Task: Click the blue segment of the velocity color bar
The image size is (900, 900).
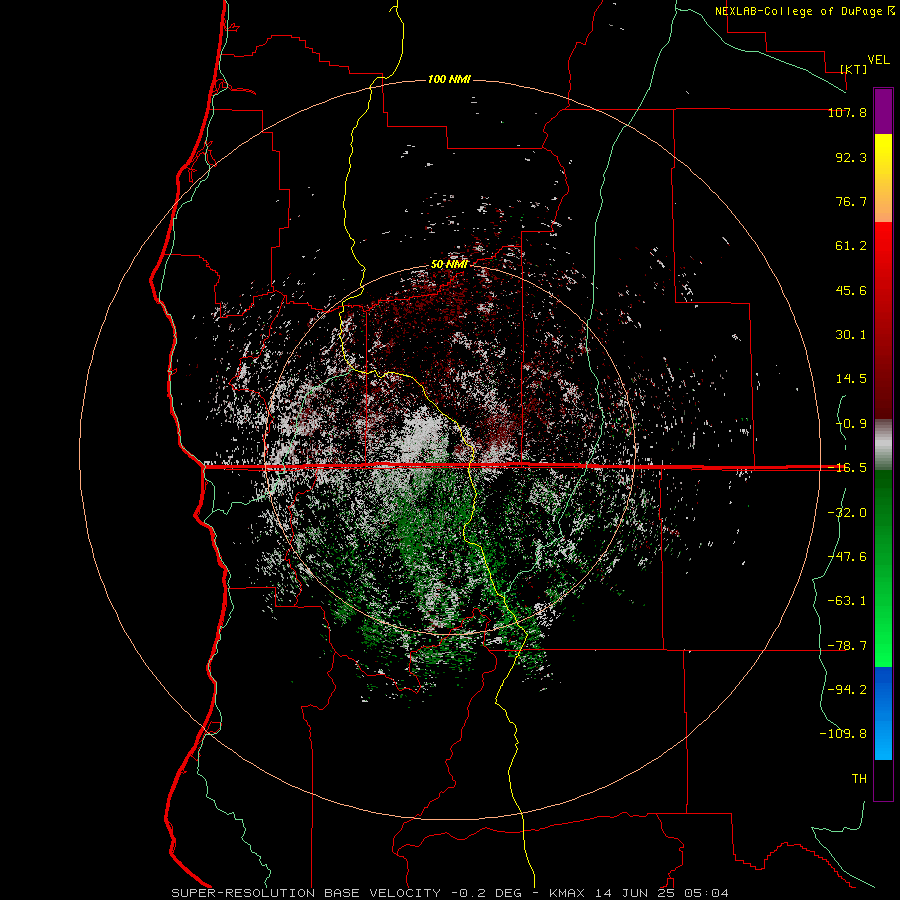Action: [883, 713]
